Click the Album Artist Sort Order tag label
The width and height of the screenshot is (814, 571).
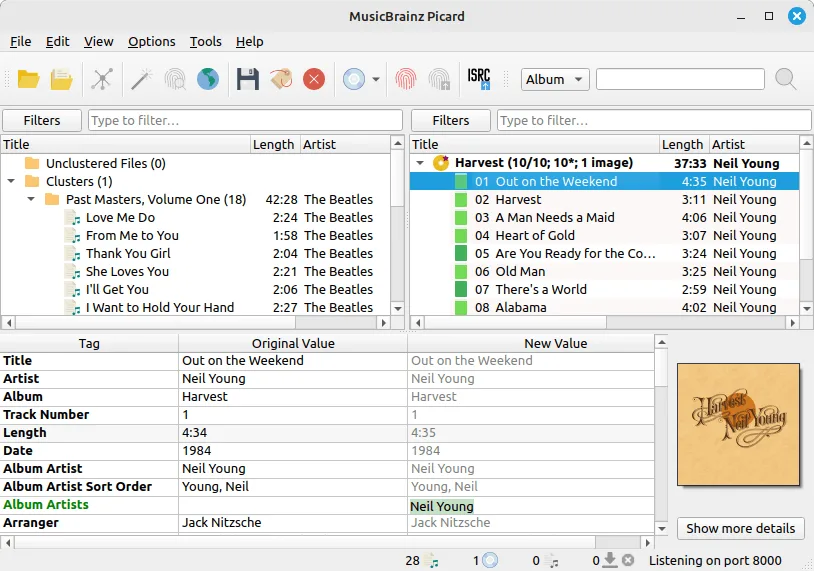pos(78,487)
